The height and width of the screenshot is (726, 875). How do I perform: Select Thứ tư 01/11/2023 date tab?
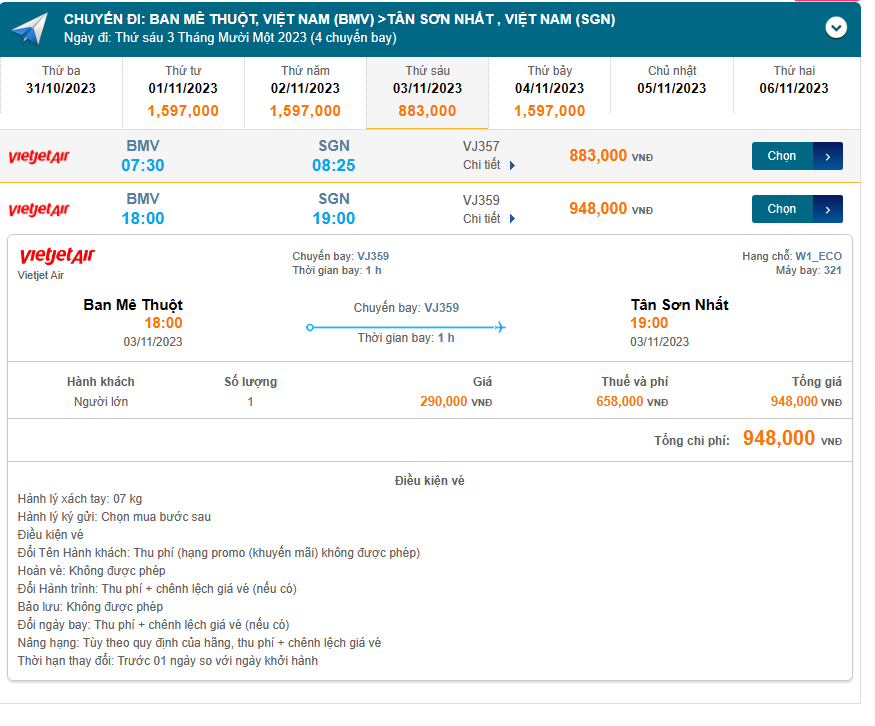pyautogui.click(x=183, y=91)
